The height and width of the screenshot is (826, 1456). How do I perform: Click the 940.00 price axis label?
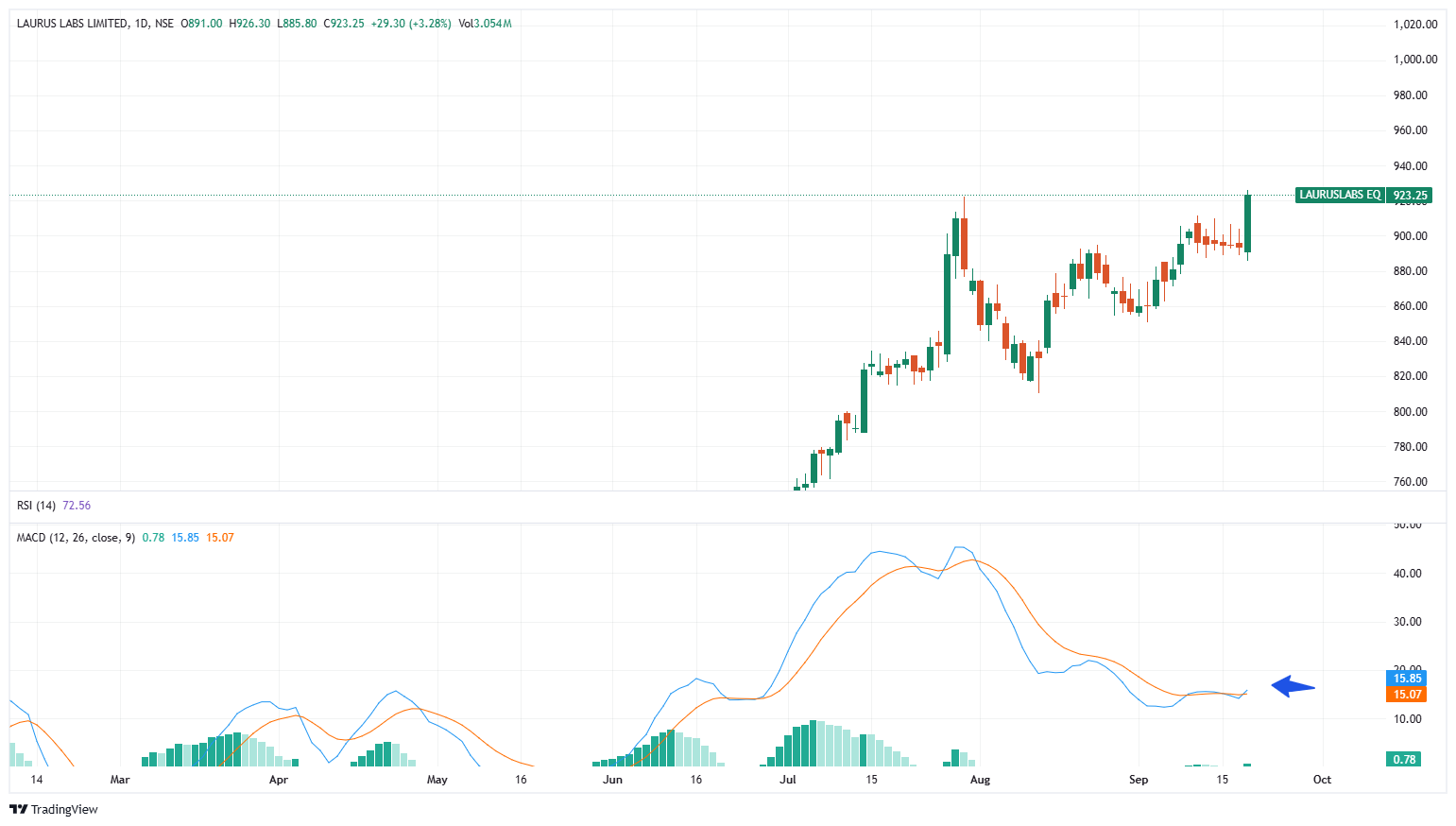click(1411, 166)
